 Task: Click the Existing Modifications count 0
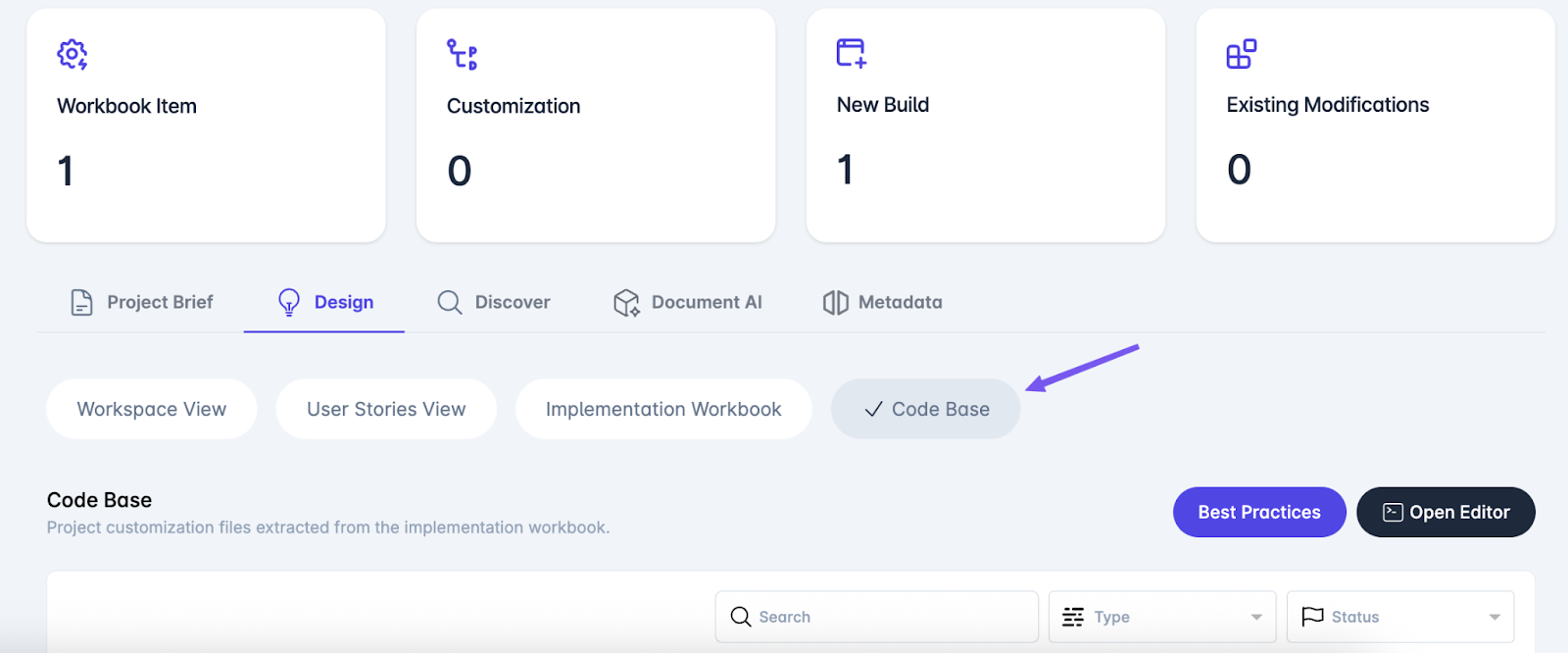pyautogui.click(x=1240, y=170)
